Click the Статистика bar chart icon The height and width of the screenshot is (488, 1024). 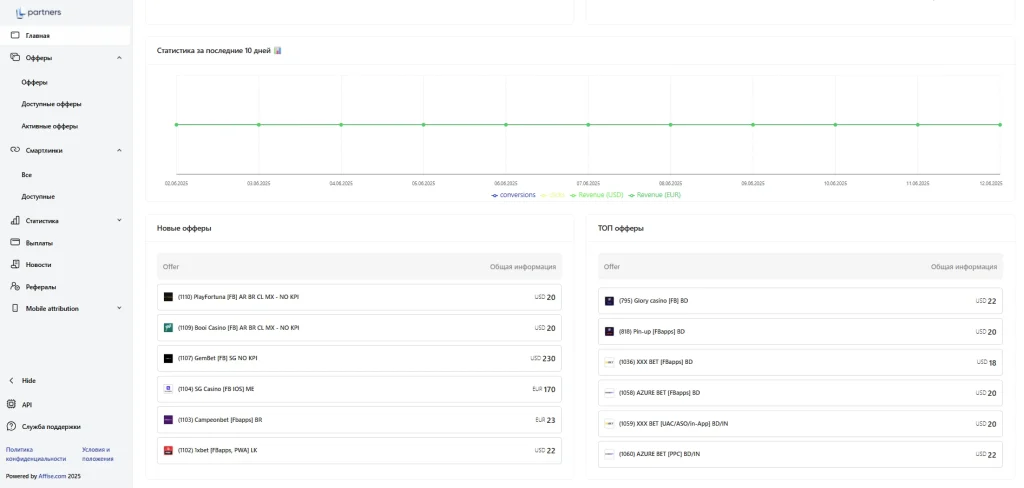[x=15, y=221]
